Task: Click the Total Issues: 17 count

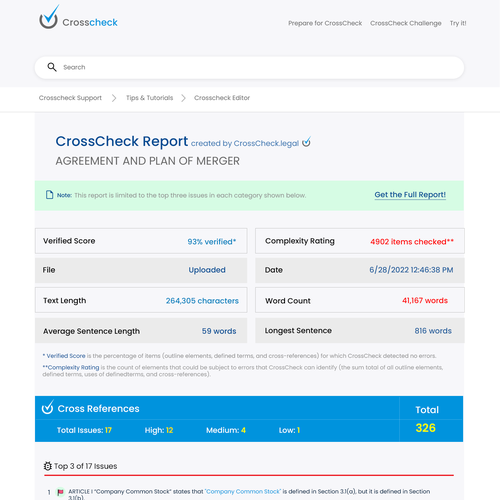Action: click(84, 430)
